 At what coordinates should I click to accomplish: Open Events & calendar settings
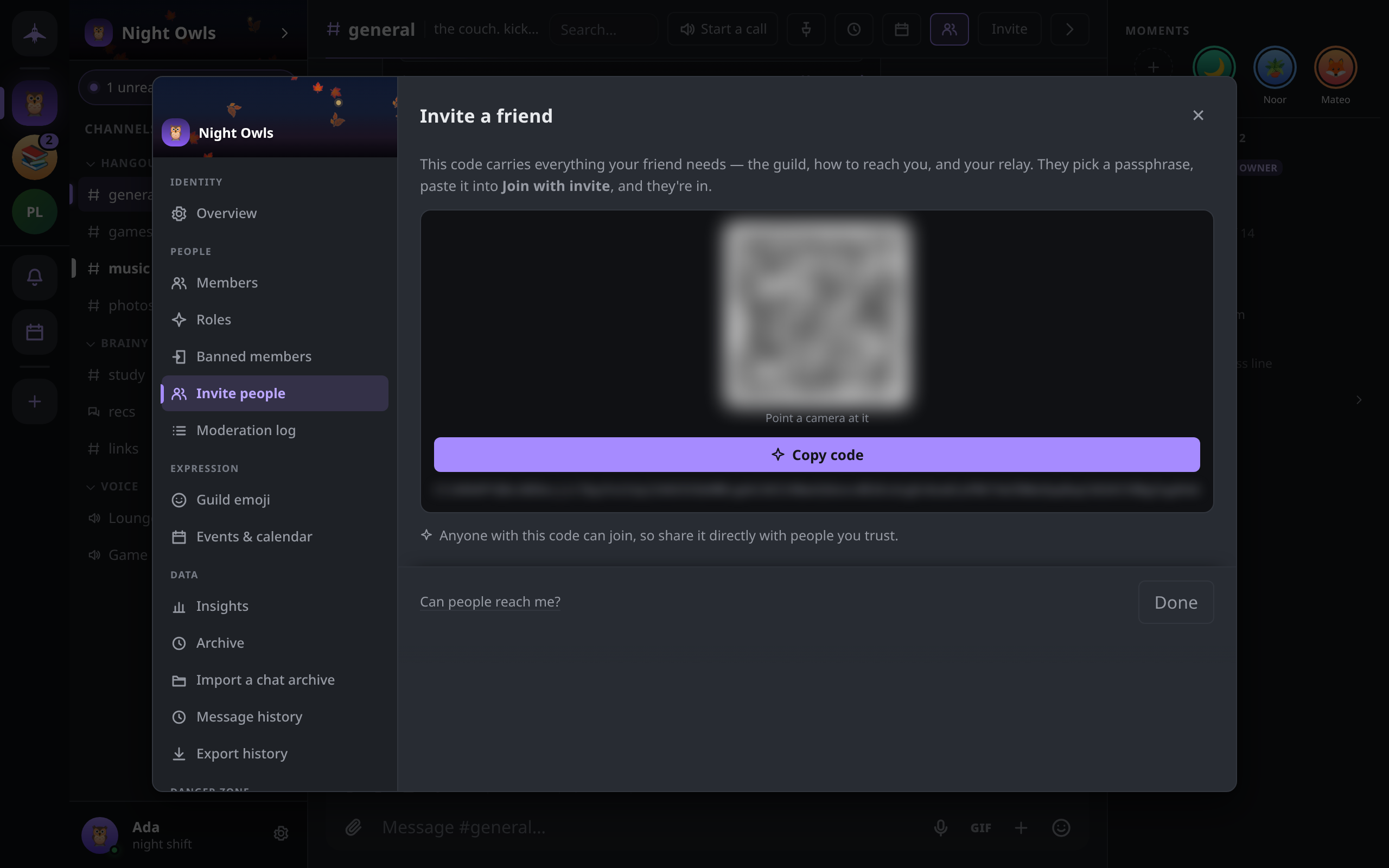[275, 536]
